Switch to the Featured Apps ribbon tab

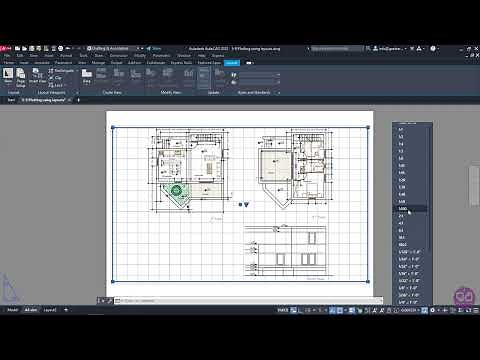point(209,63)
